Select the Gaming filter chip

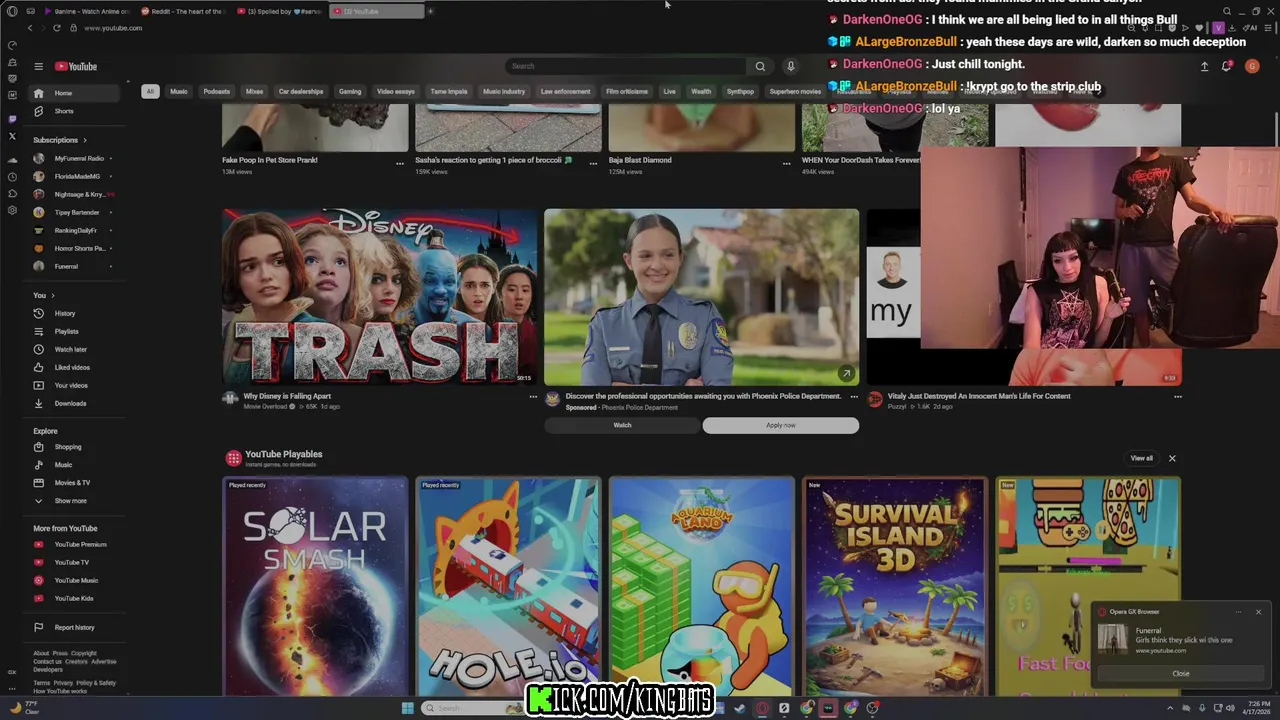[350, 91]
